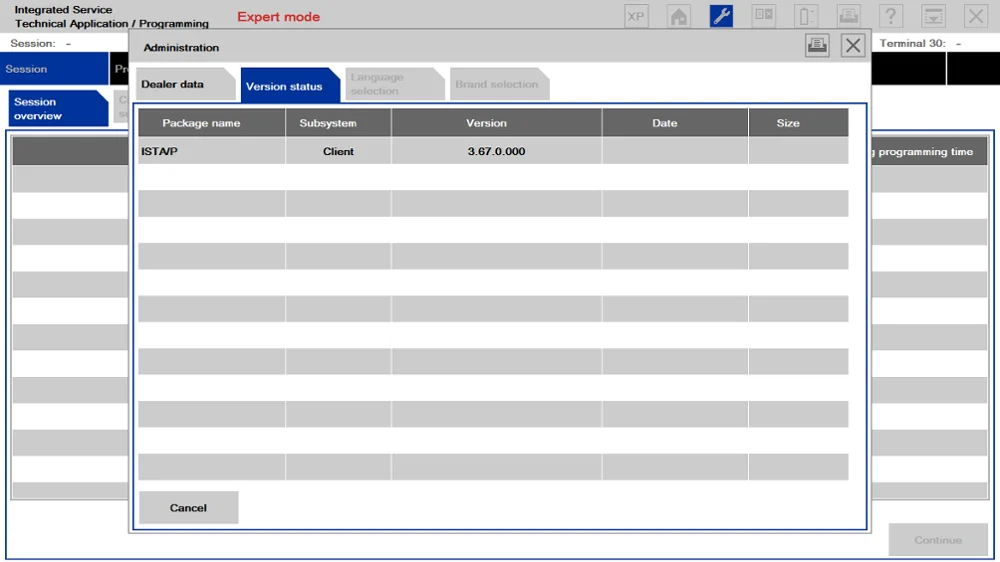Go to home screen via house icon

[679, 17]
